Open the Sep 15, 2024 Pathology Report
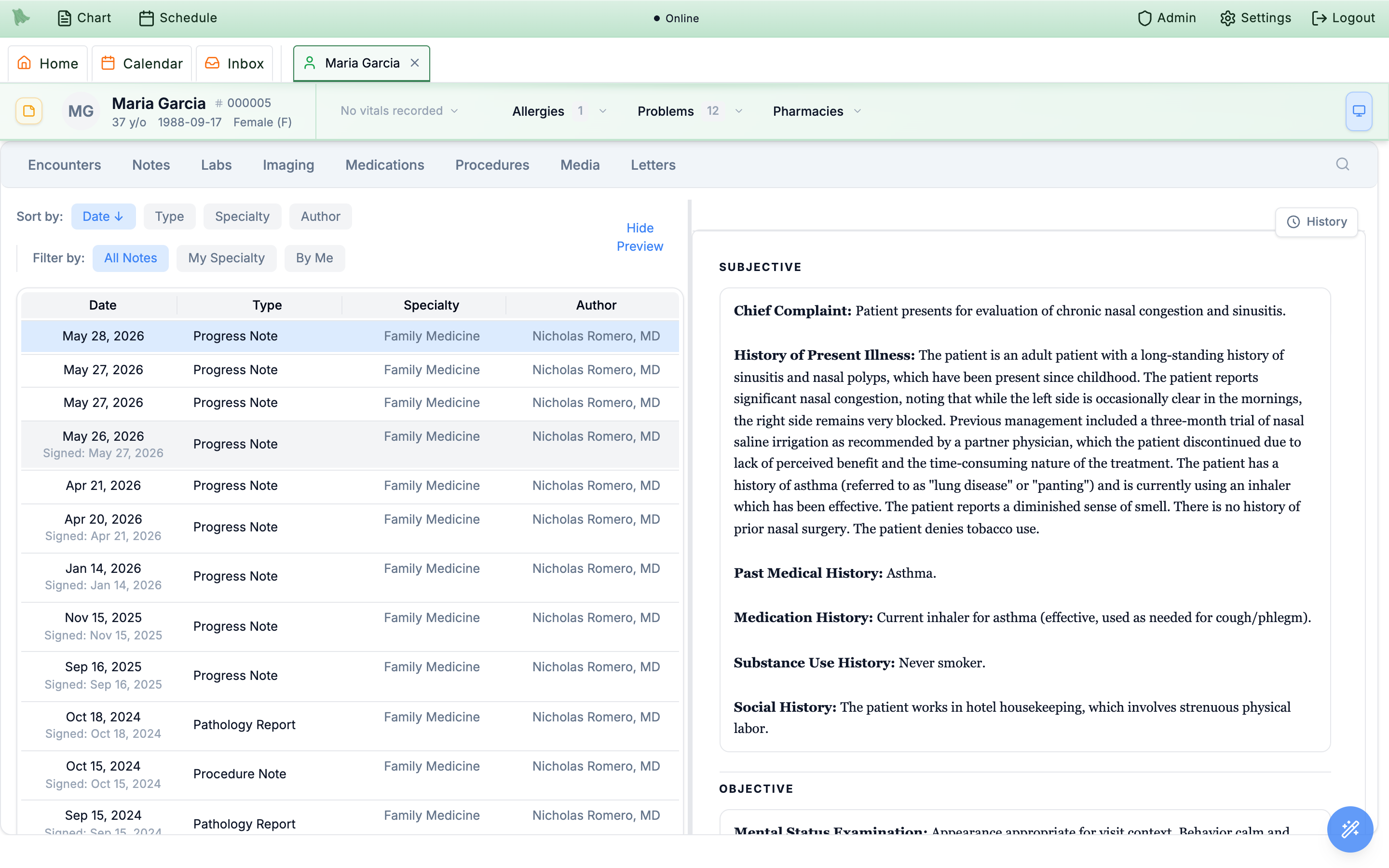Screen dimensions: 1389x868 tap(350, 818)
